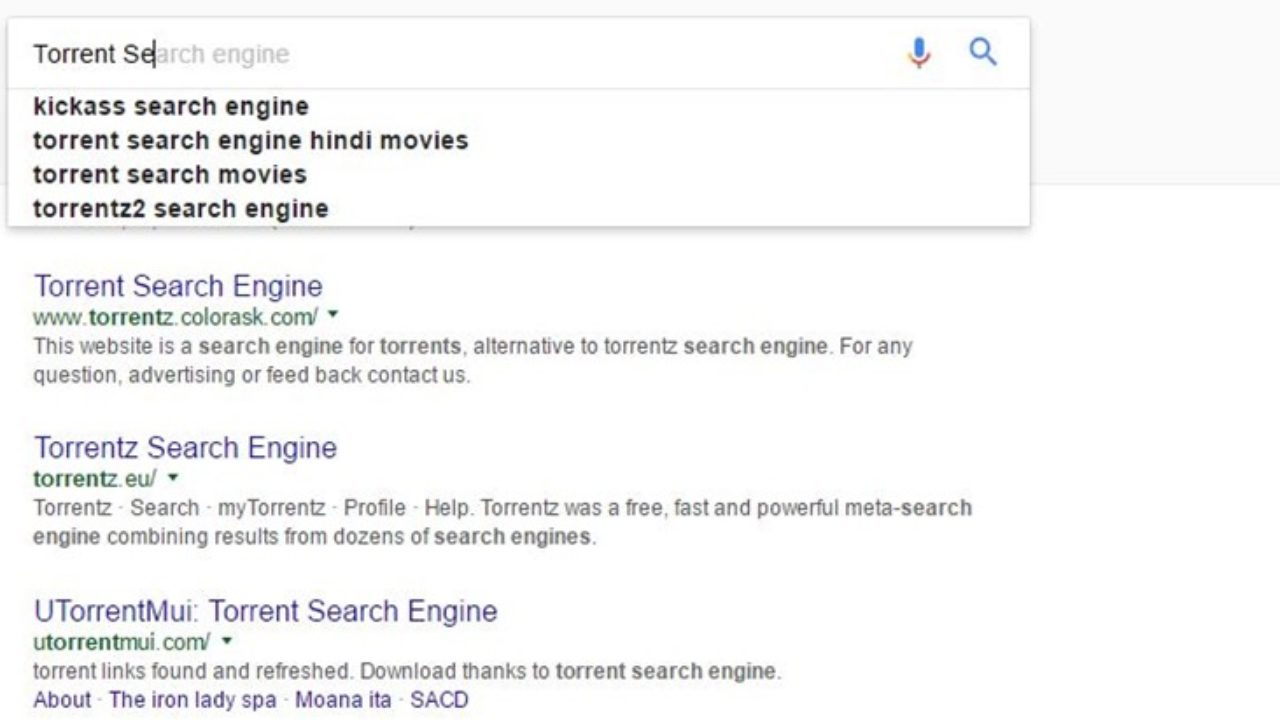Open 'The iron lady spa' sitelink

192,700
